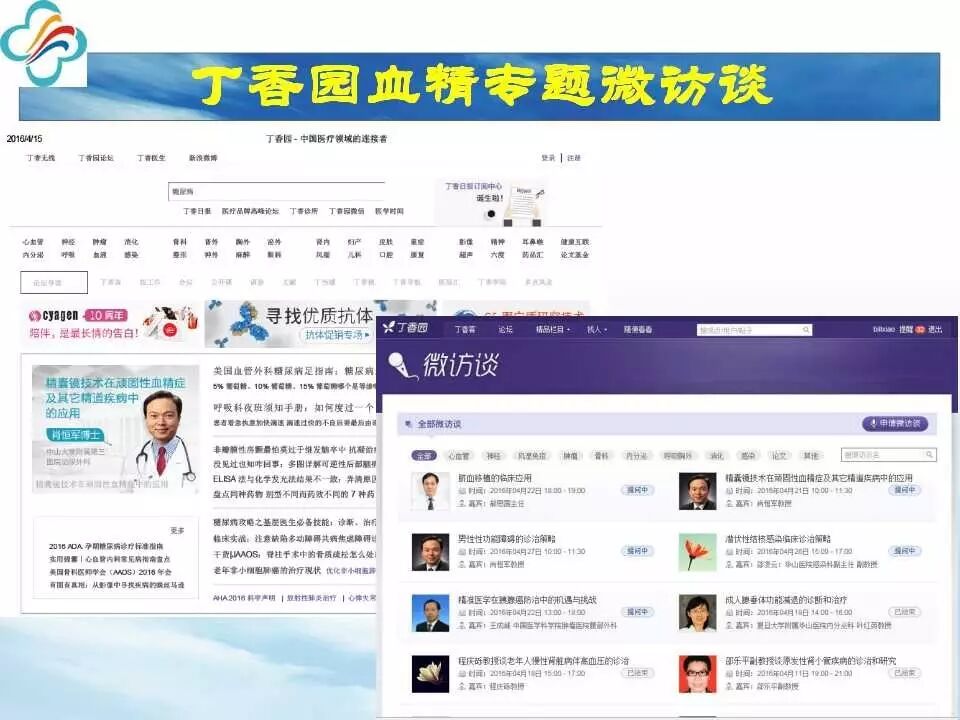The image size is (960, 720).
Task: Click the microphone icon beside 微访谈 title
Action: coord(402,366)
